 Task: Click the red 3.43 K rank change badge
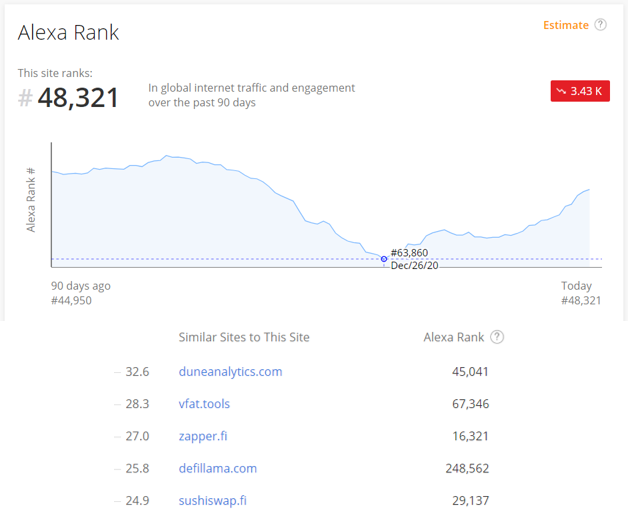[x=580, y=91]
